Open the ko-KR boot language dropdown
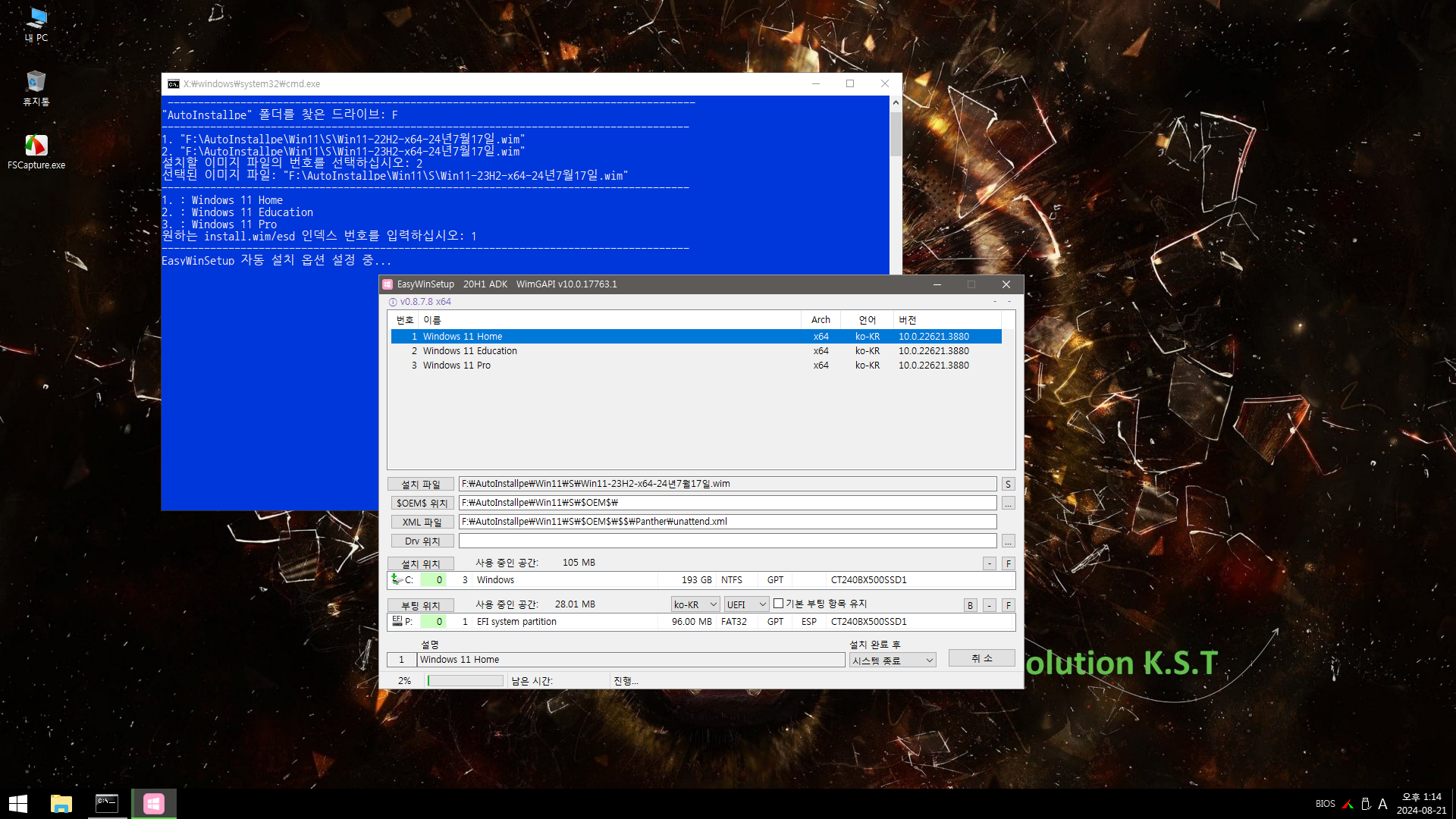 click(x=695, y=604)
